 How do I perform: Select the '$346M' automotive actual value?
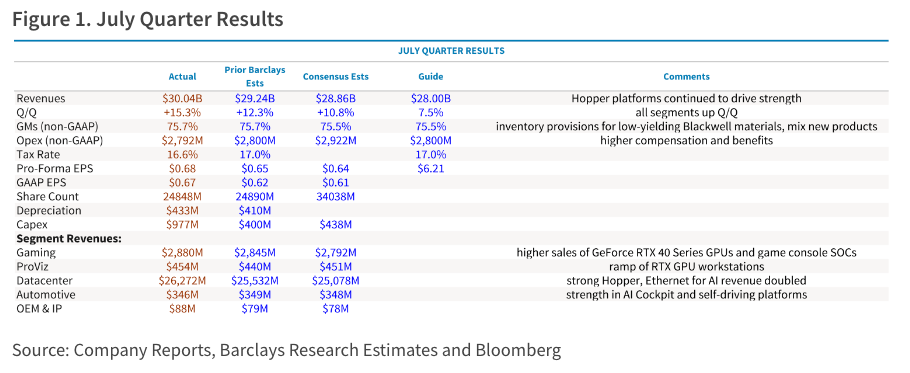coord(182,295)
